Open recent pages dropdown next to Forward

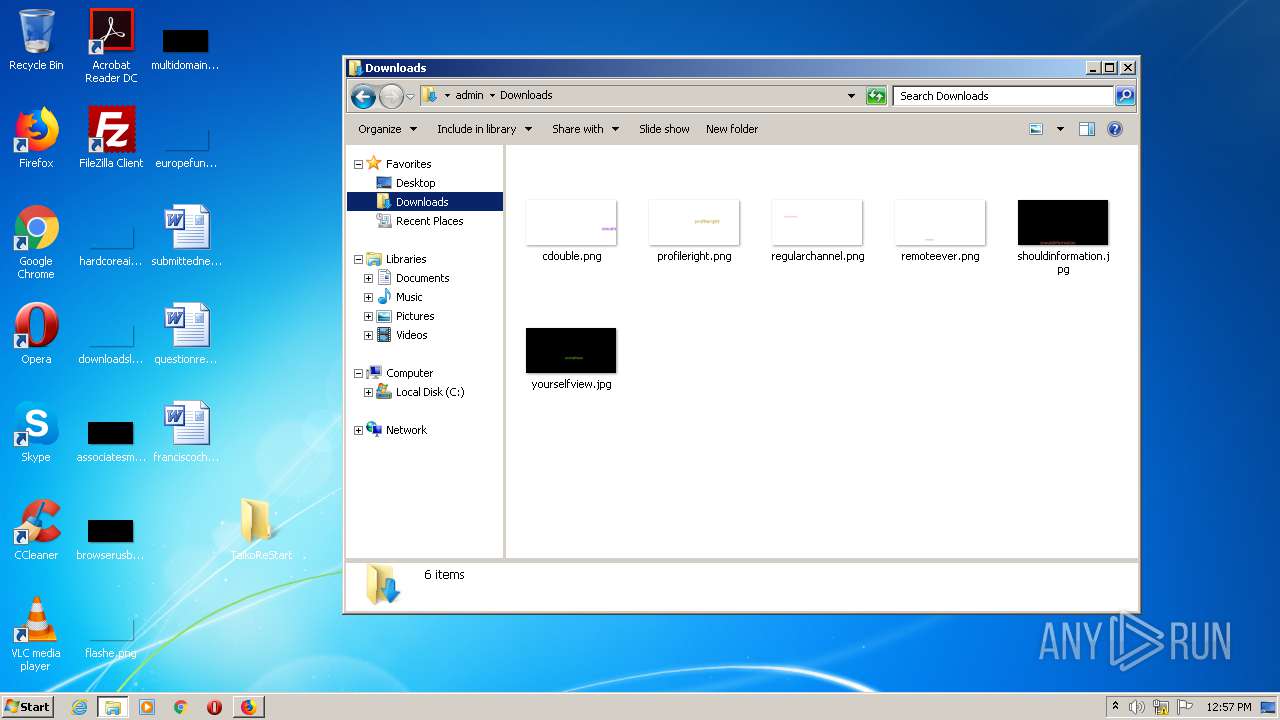tap(410, 97)
